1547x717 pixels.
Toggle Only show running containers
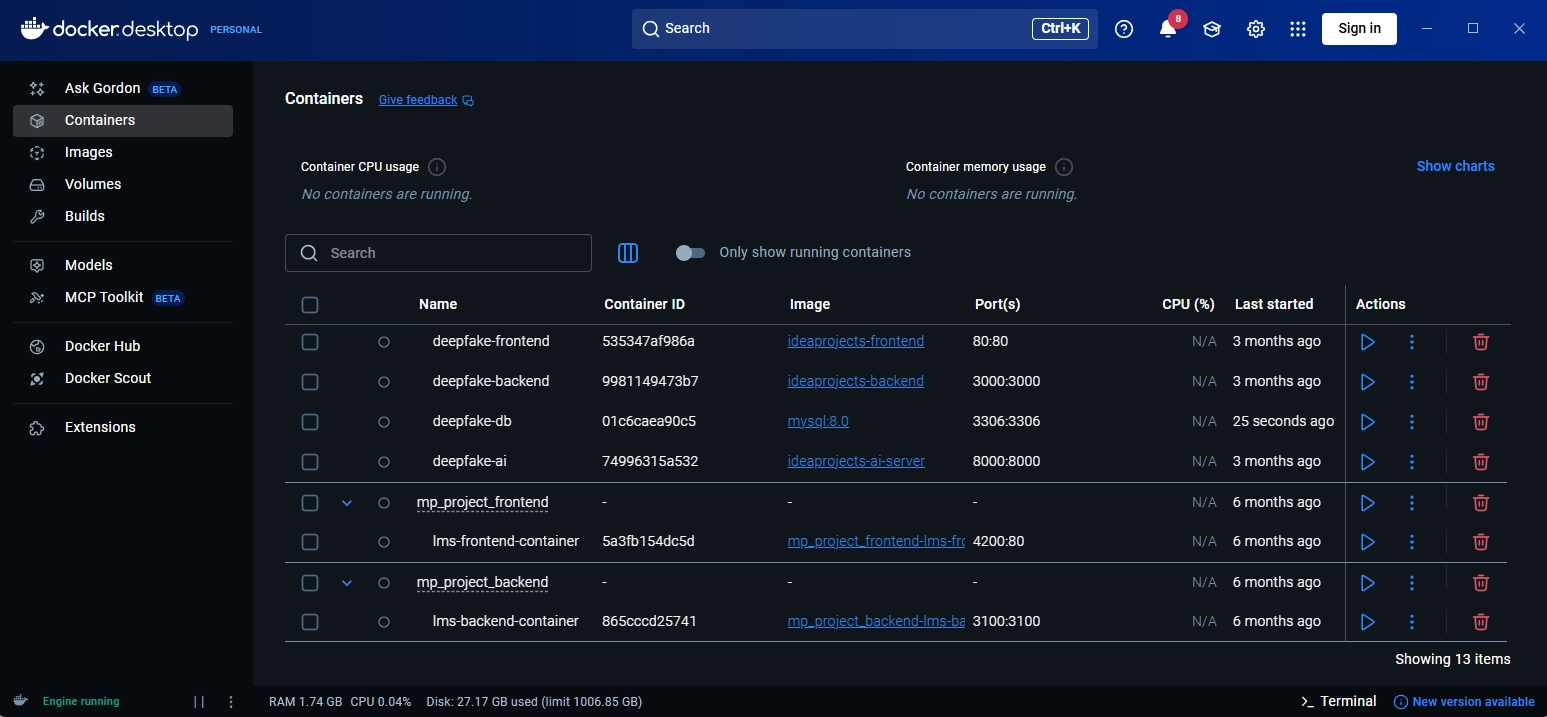[690, 253]
